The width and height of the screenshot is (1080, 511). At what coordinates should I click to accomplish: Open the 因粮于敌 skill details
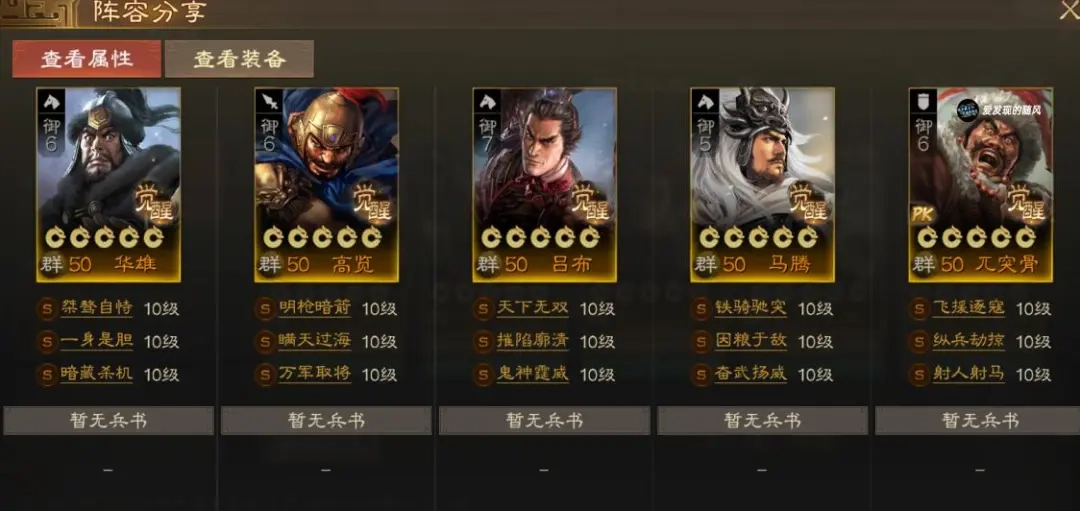tap(750, 341)
